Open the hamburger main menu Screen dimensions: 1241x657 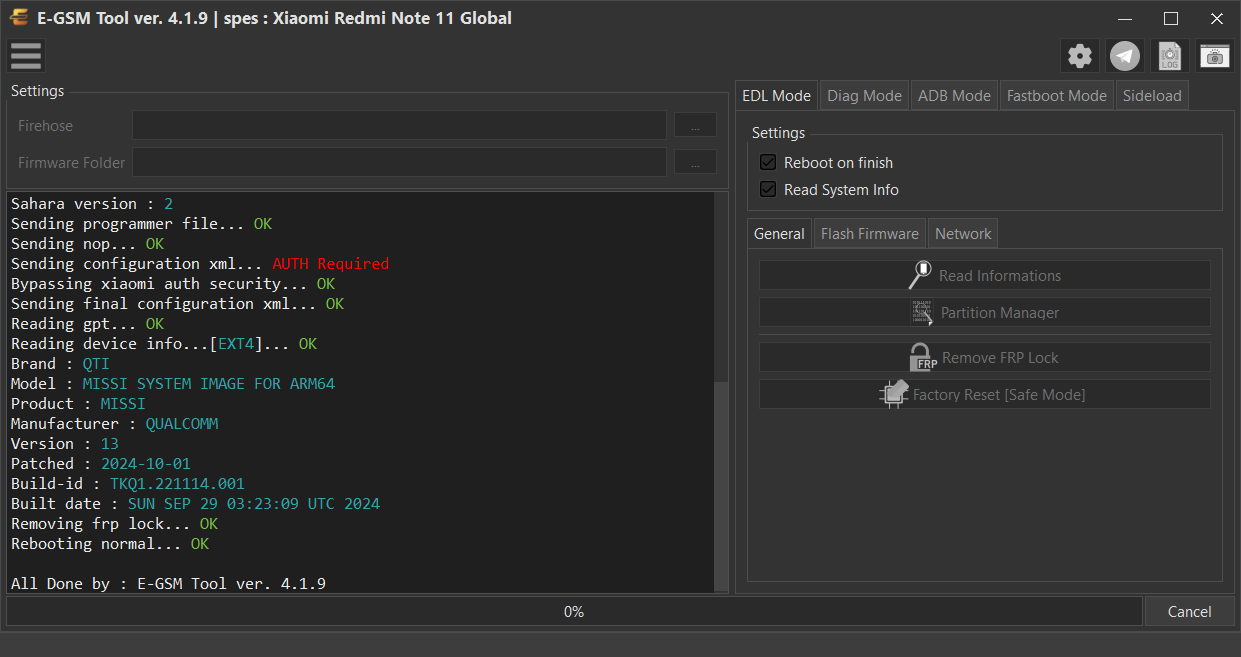[x=26, y=56]
